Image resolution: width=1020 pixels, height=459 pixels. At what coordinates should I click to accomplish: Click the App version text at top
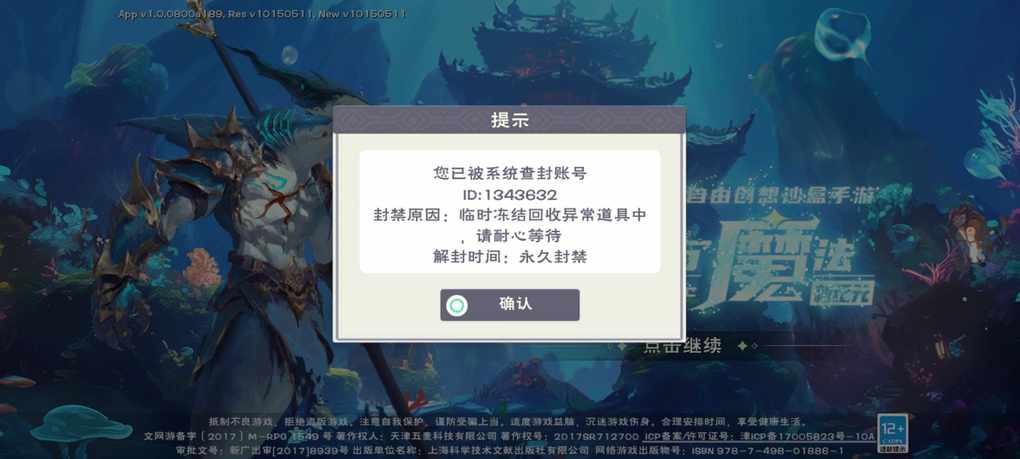pyautogui.click(x=262, y=14)
